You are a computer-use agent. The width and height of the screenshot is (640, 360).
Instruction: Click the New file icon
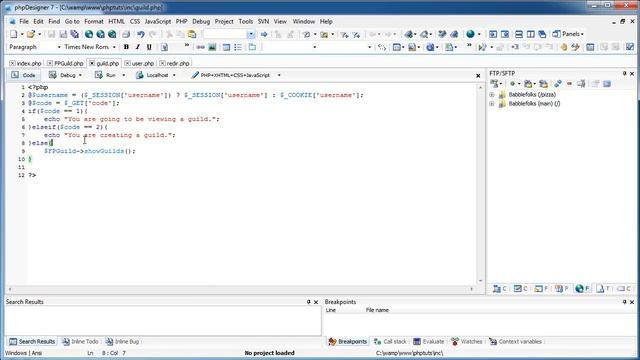coord(13,34)
